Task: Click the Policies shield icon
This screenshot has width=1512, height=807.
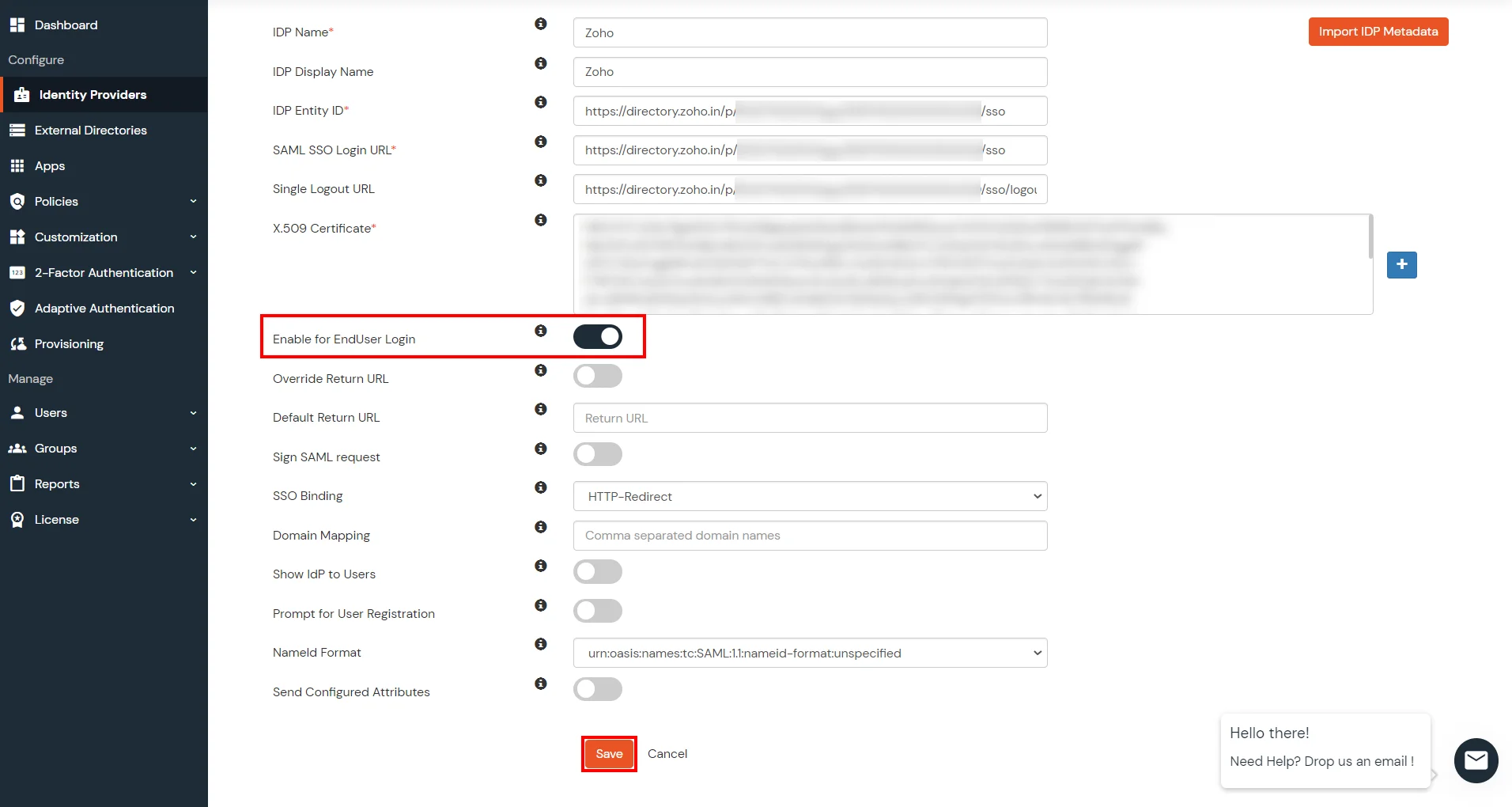Action: click(17, 202)
